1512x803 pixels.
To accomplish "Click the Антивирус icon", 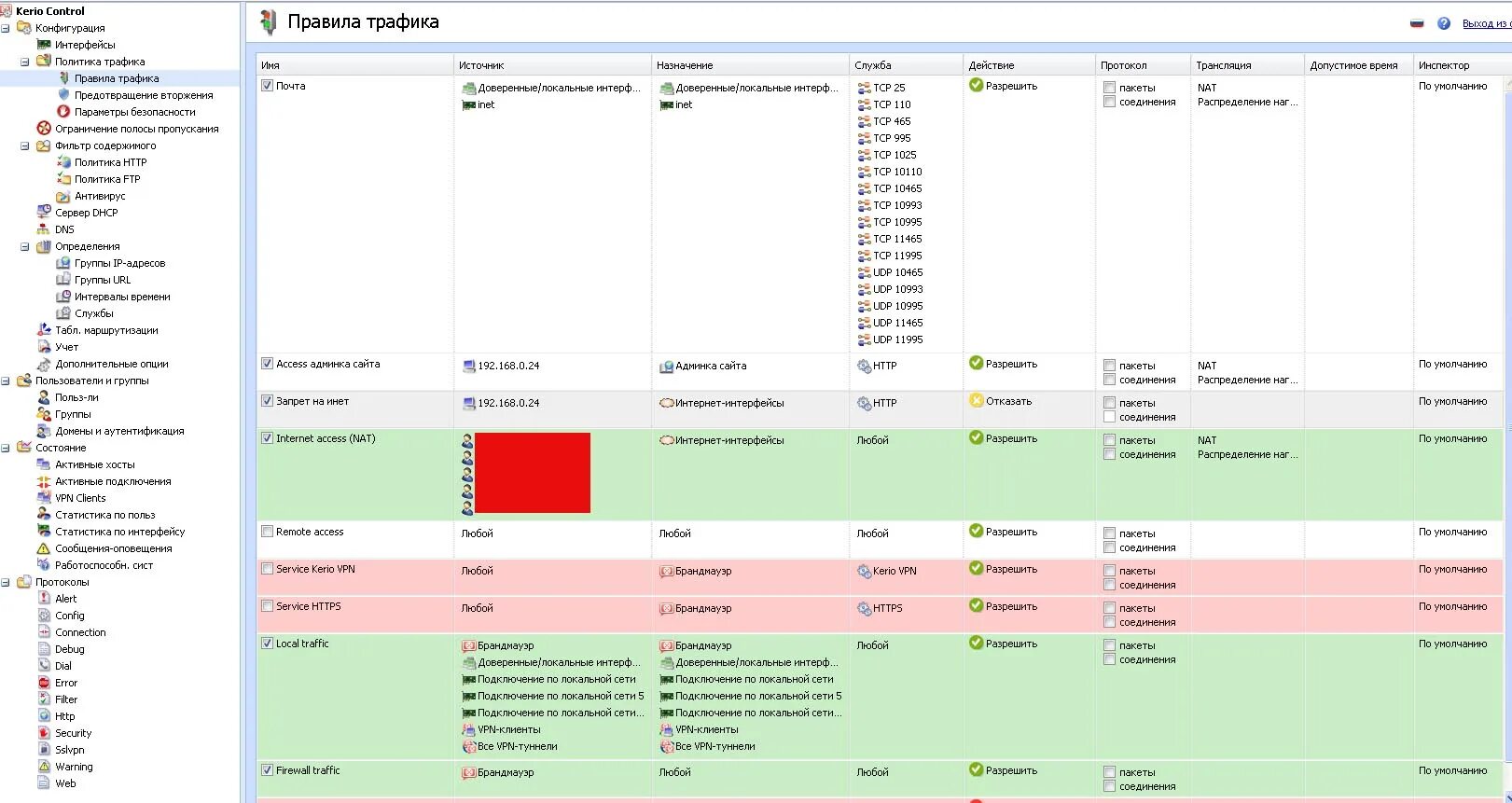I will click(63, 196).
